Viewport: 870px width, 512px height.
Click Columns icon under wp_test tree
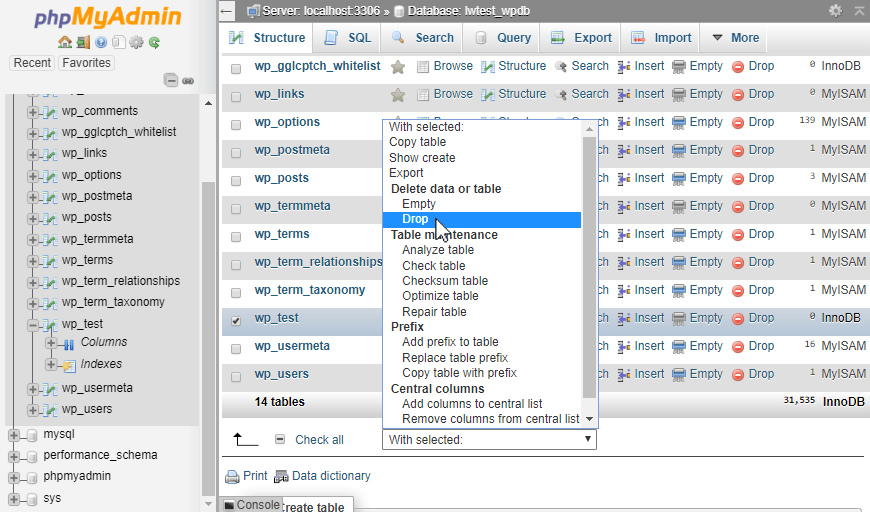pyautogui.click(x=69, y=344)
